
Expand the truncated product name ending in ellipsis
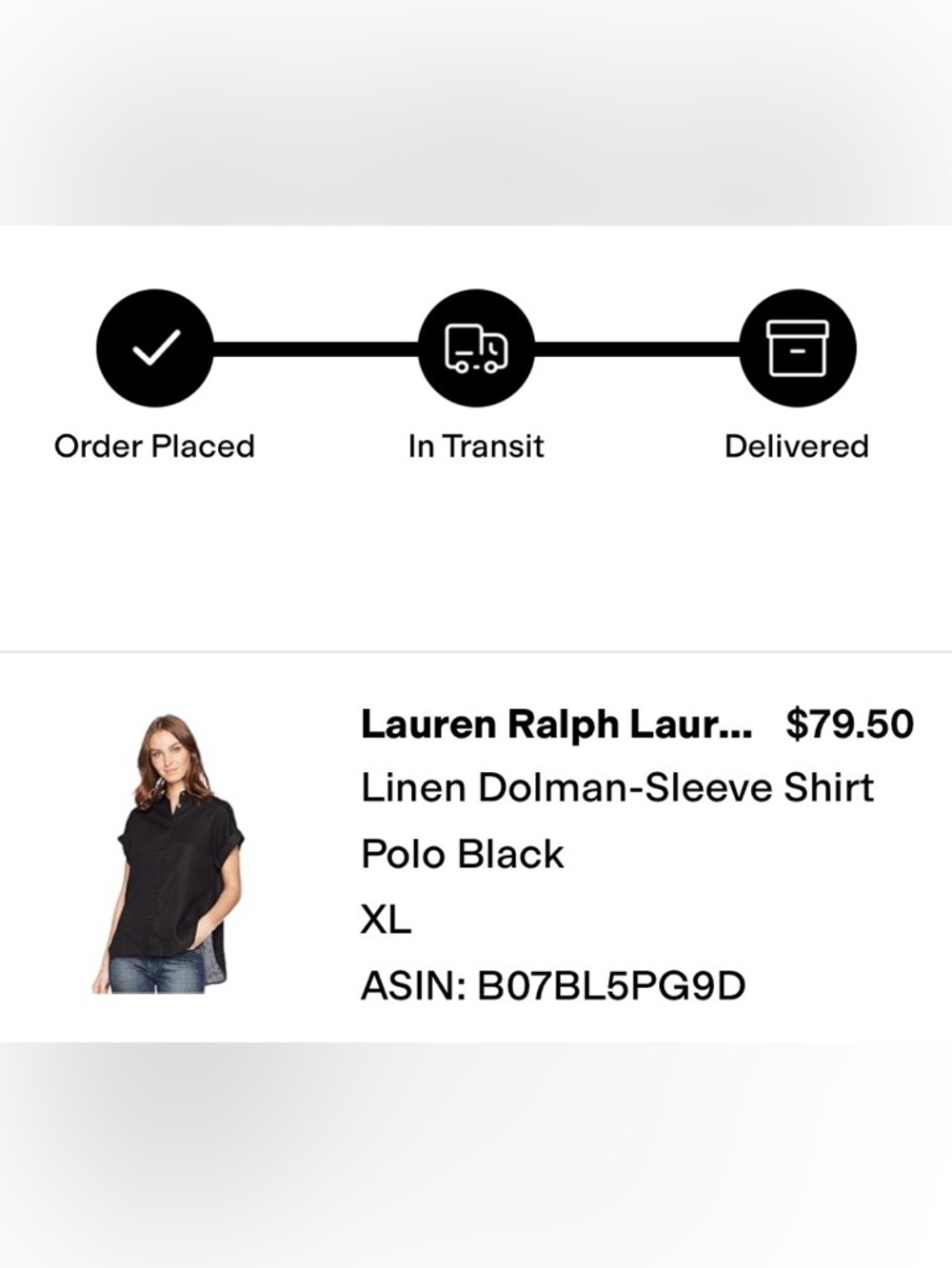click(557, 723)
